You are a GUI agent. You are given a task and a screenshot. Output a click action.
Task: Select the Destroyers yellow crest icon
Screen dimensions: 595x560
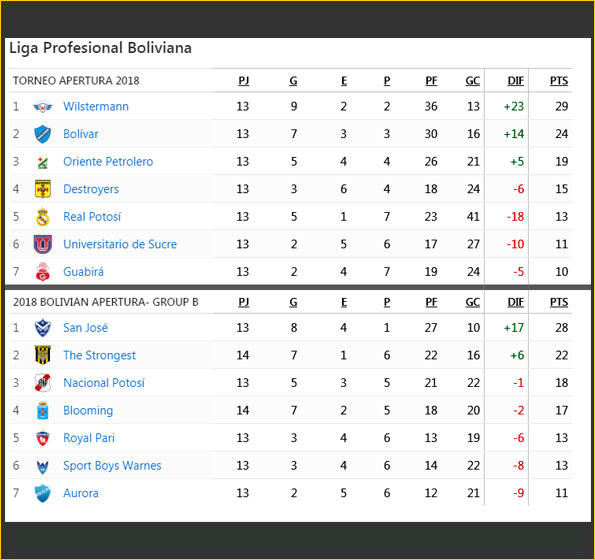point(43,189)
